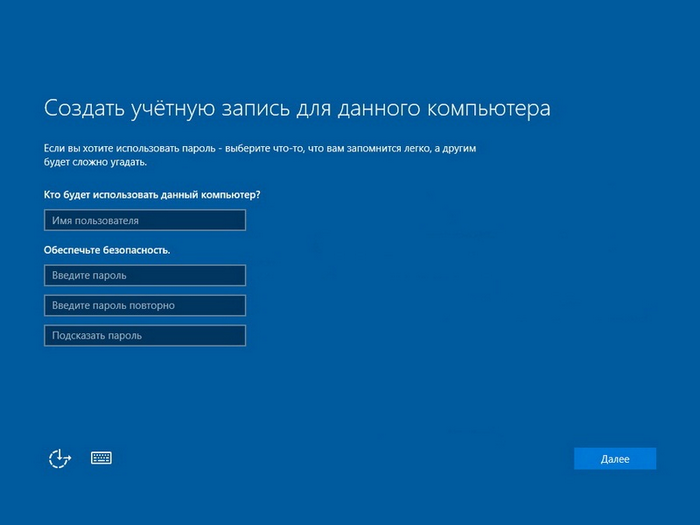Open the Ease of Access options icon
The height and width of the screenshot is (525, 700).
click(61, 458)
